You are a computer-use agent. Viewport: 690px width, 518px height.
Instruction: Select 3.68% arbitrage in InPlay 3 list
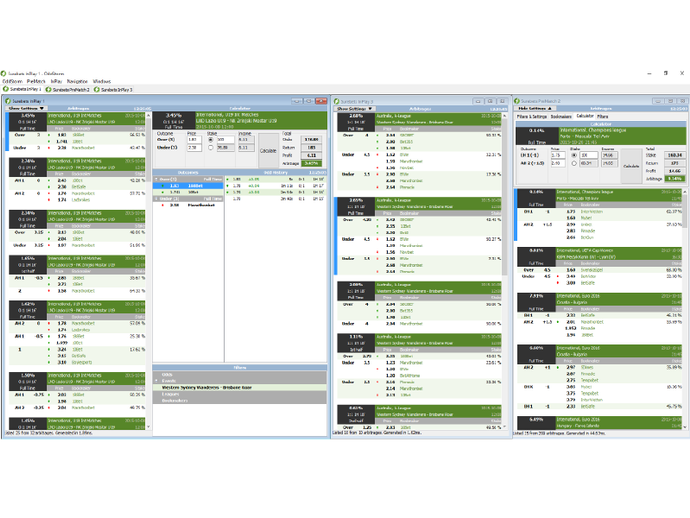419,122
